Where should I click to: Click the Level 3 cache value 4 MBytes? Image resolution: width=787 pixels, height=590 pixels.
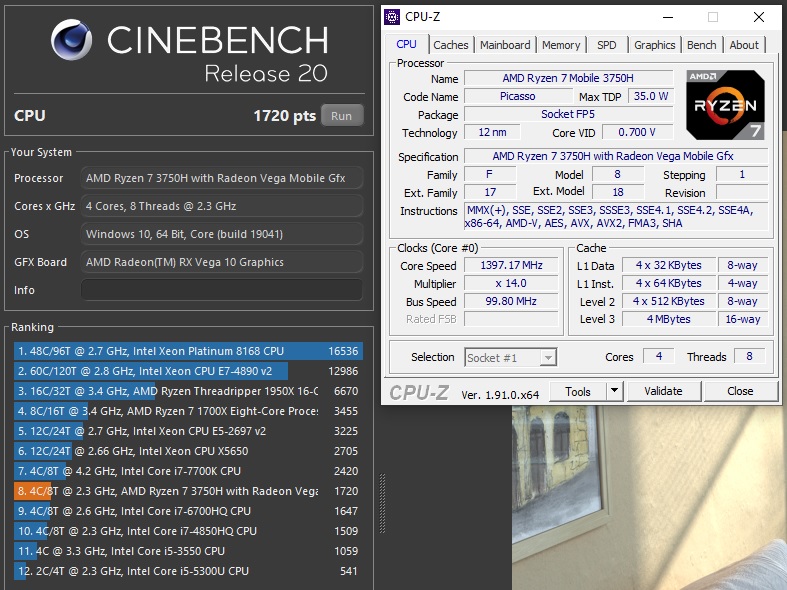(x=669, y=320)
